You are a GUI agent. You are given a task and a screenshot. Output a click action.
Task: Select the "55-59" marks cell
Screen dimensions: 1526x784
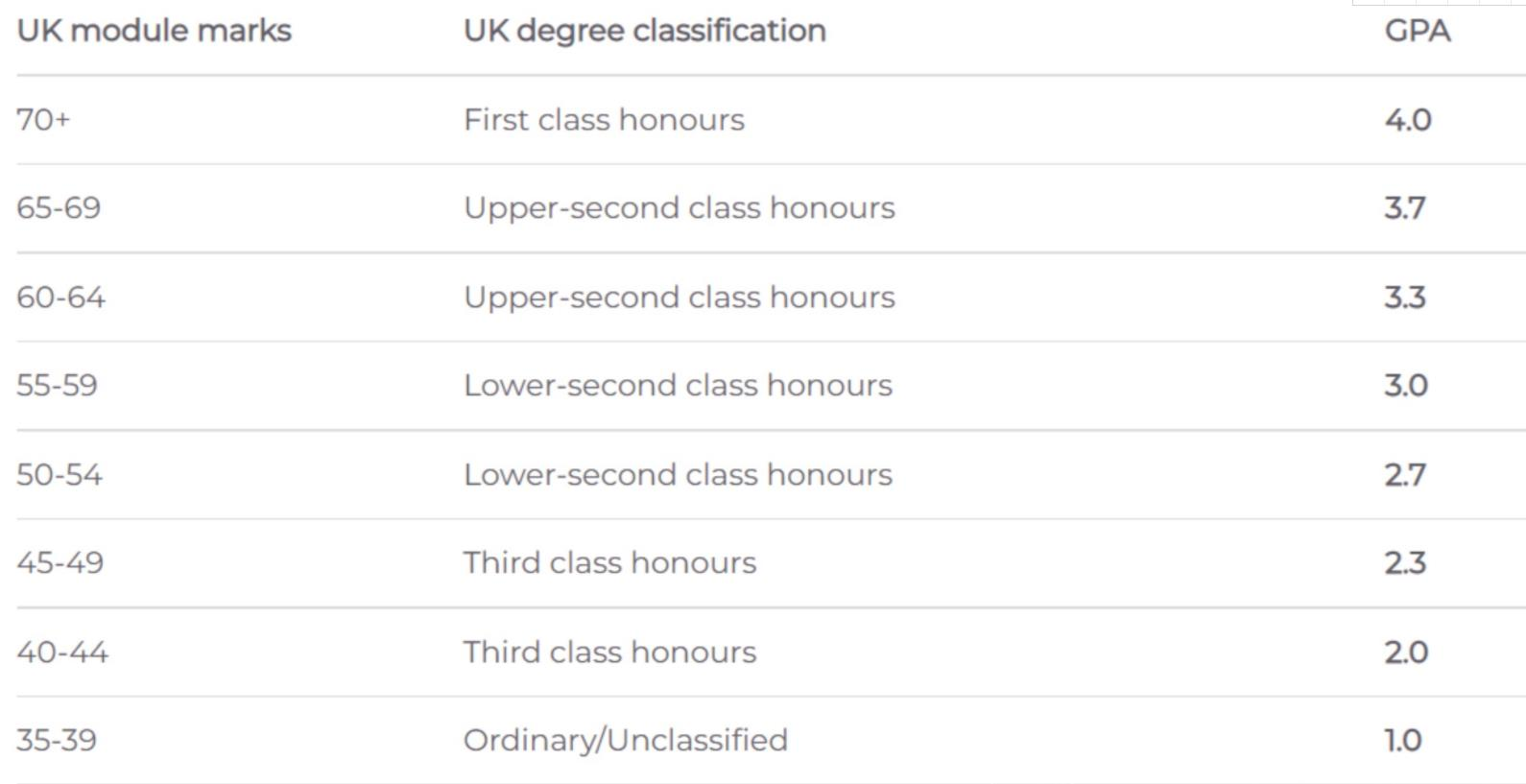(58, 386)
